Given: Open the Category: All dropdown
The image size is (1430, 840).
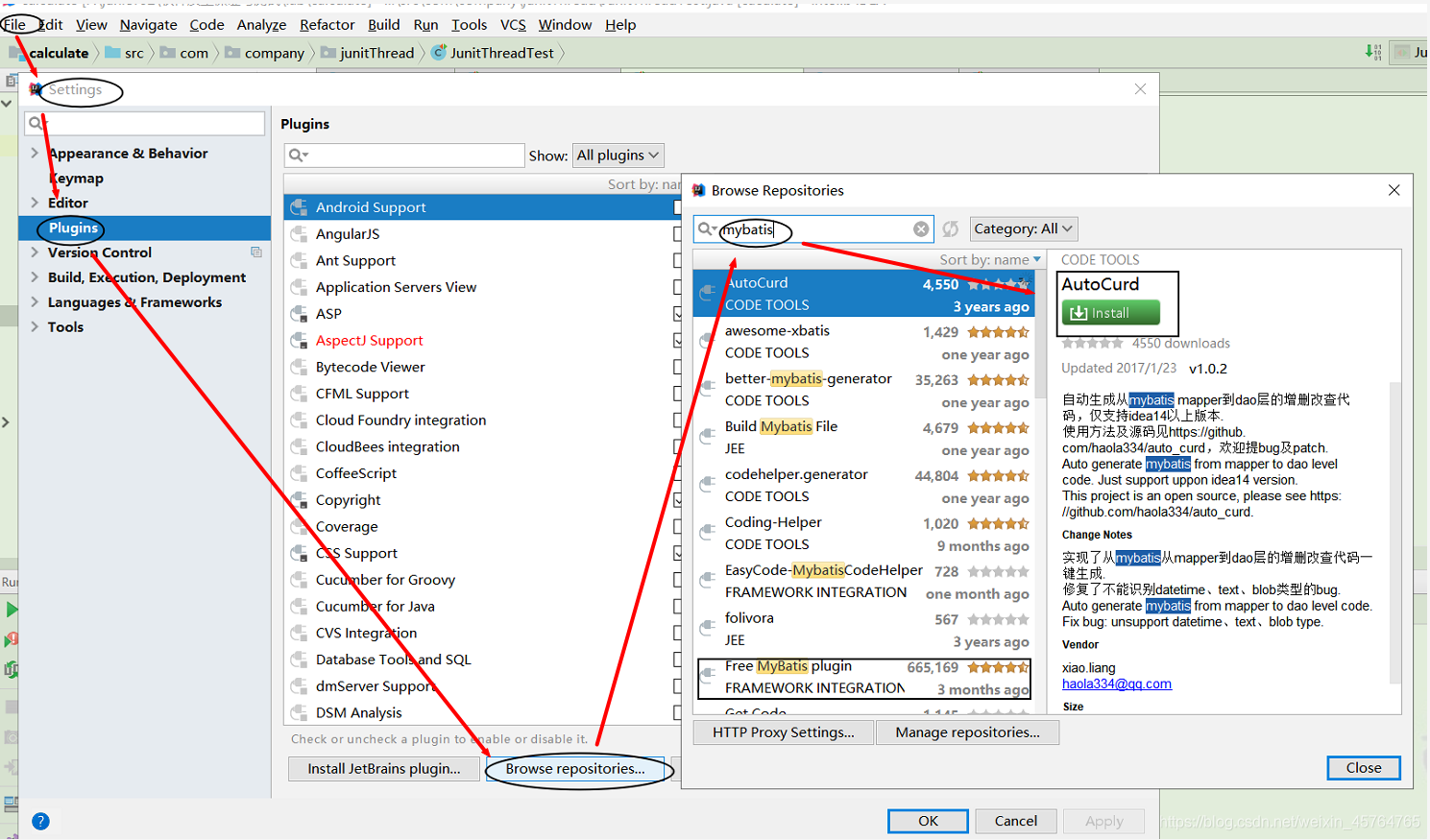Looking at the screenshot, I should coord(1023,228).
